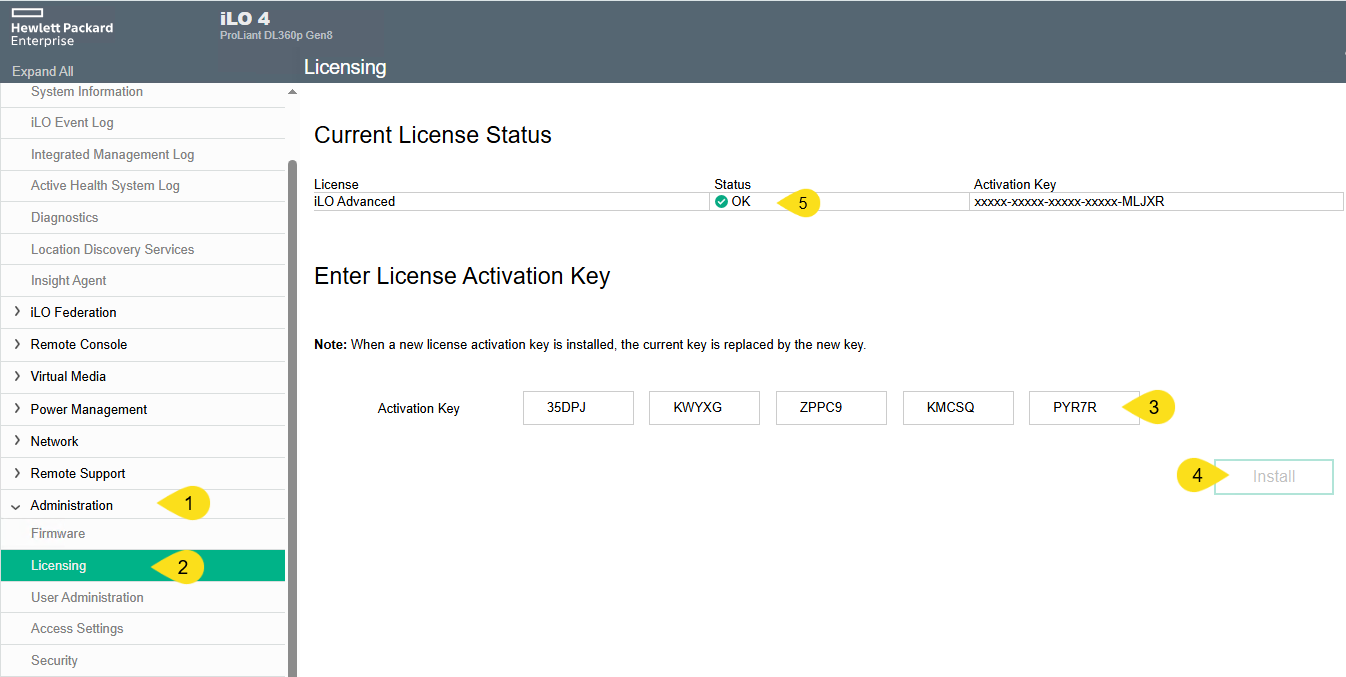Click the License column header
The height and width of the screenshot is (677, 1346).
[336, 185]
